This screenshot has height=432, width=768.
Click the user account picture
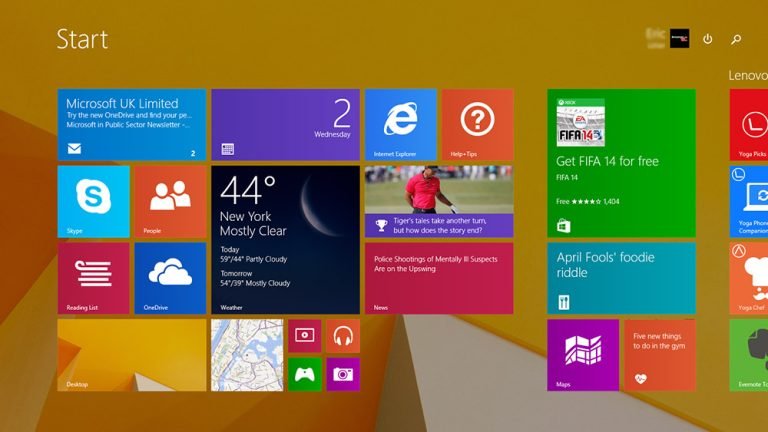click(679, 38)
